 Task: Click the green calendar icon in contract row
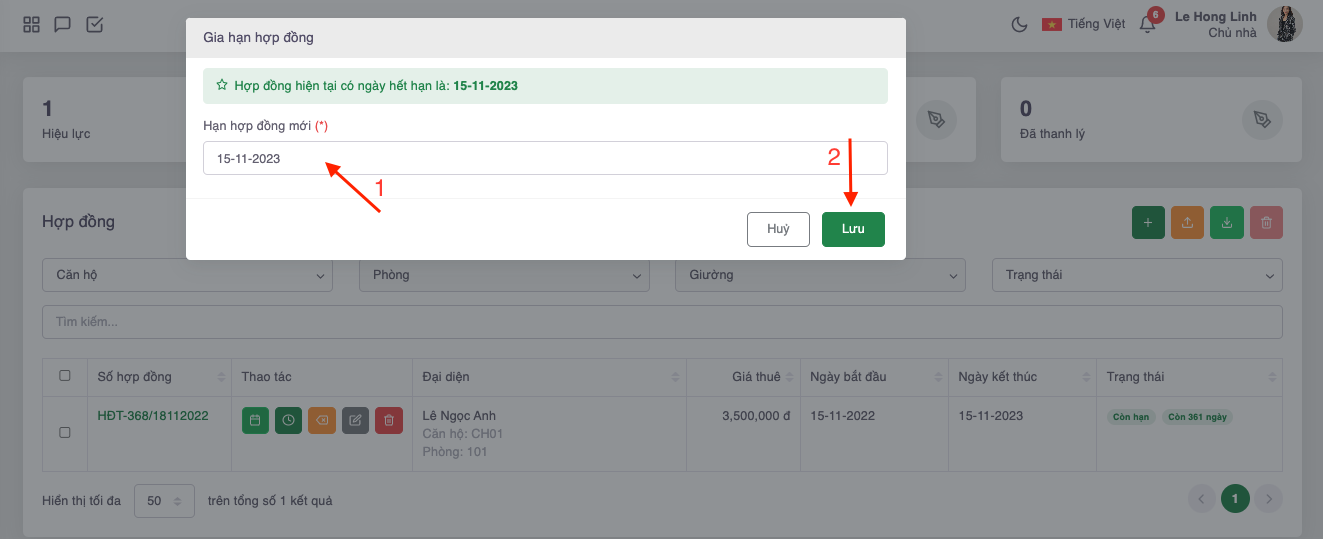point(255,421)
